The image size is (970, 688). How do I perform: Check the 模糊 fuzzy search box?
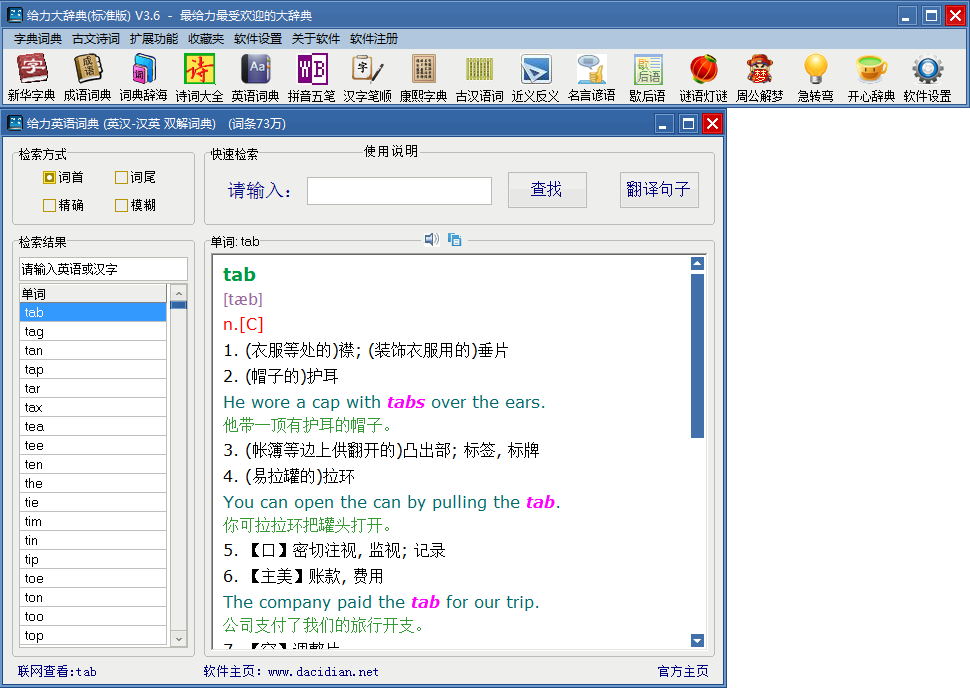click(x=122, y=206)
